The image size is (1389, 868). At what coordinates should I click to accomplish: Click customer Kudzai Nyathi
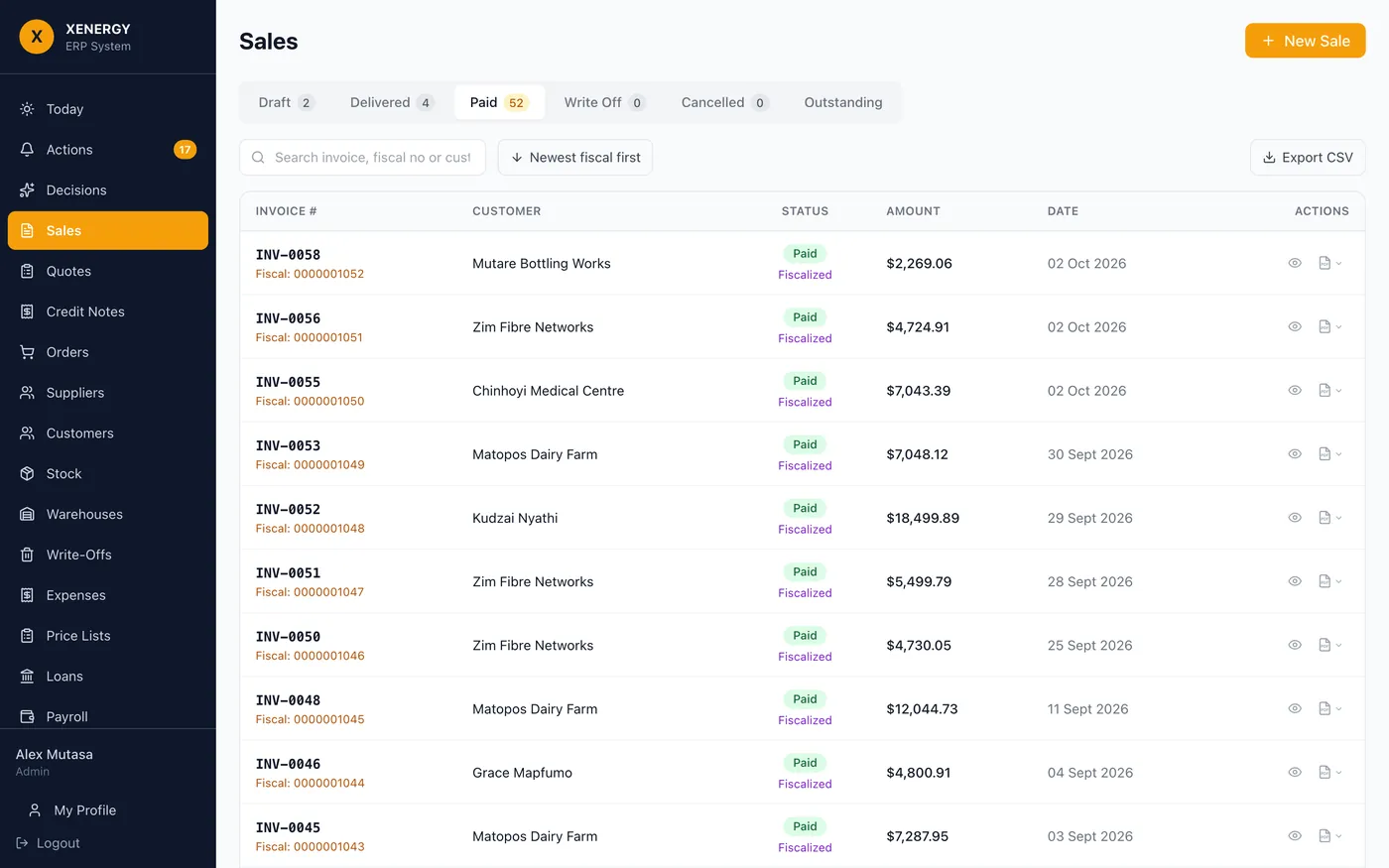click(515, 518)
